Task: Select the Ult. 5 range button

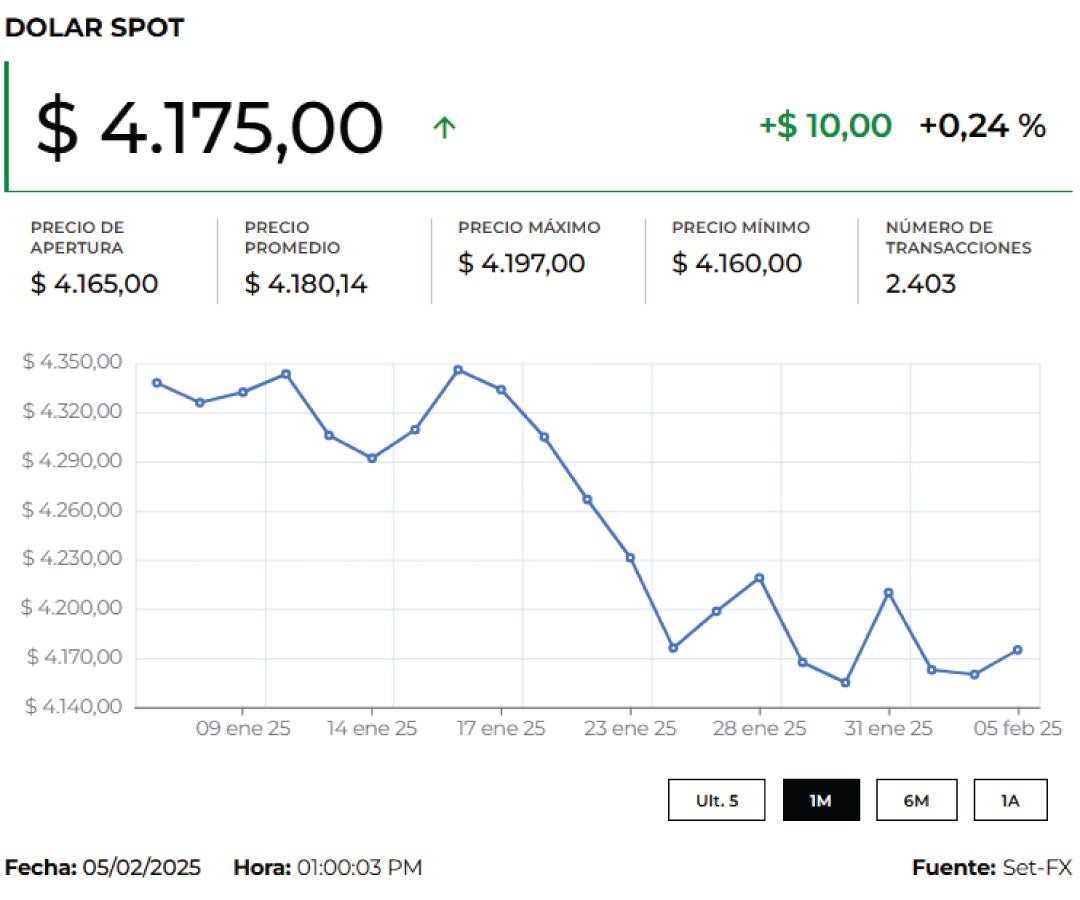Action: (x=716, y=800)
